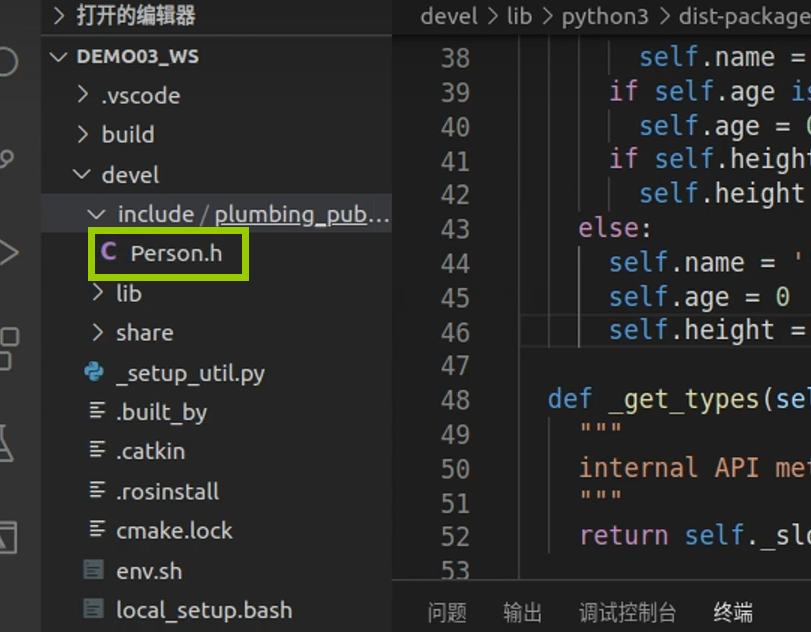Open the 问题 panel tab
This screenshot has width=811, height=632.
click(x=447, y=612)
